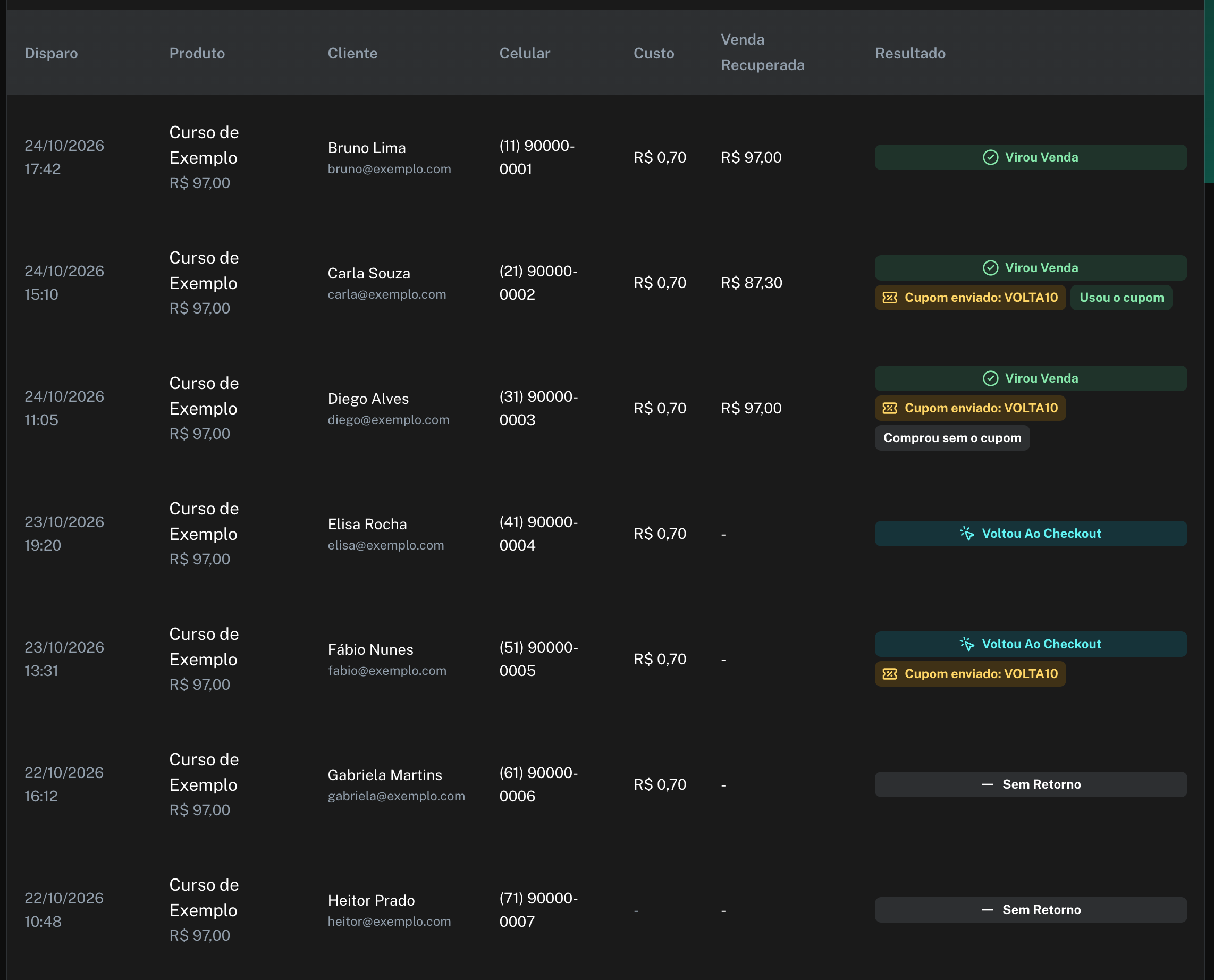Click the email fabio@exemplo.com
The width and height of the screenshot is (1214, 980).
coord(387,671)
